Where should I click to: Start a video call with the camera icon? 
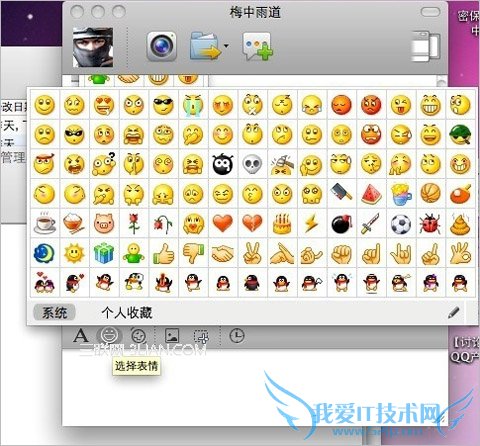click(162, 46)
